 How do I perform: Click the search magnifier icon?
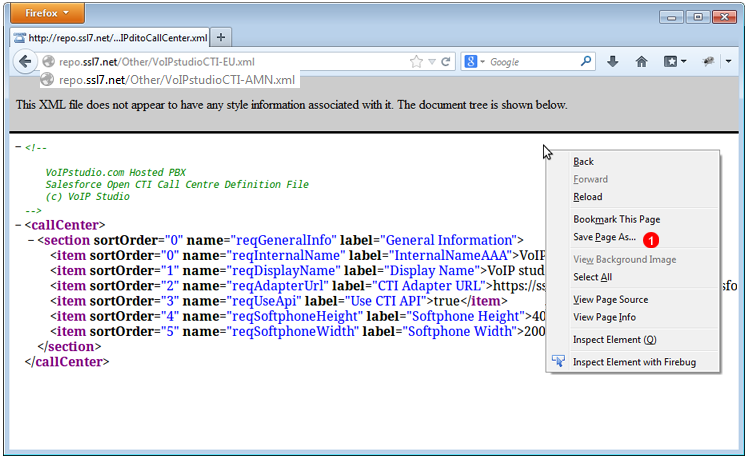585,61
